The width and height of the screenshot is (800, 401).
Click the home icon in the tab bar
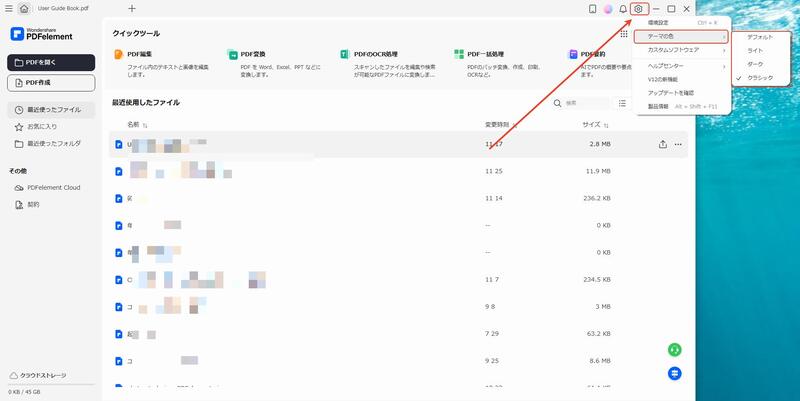point(23,9)
